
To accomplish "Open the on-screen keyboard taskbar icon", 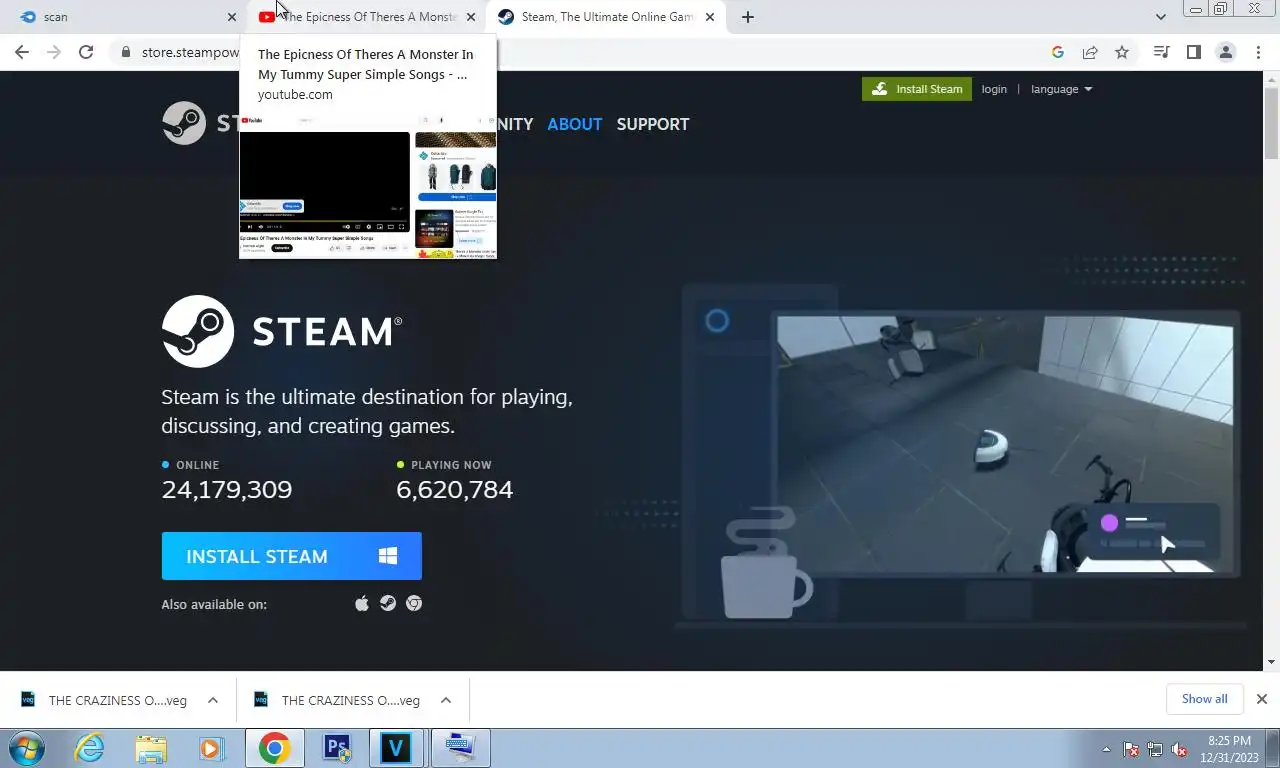I will pos(460,748).
